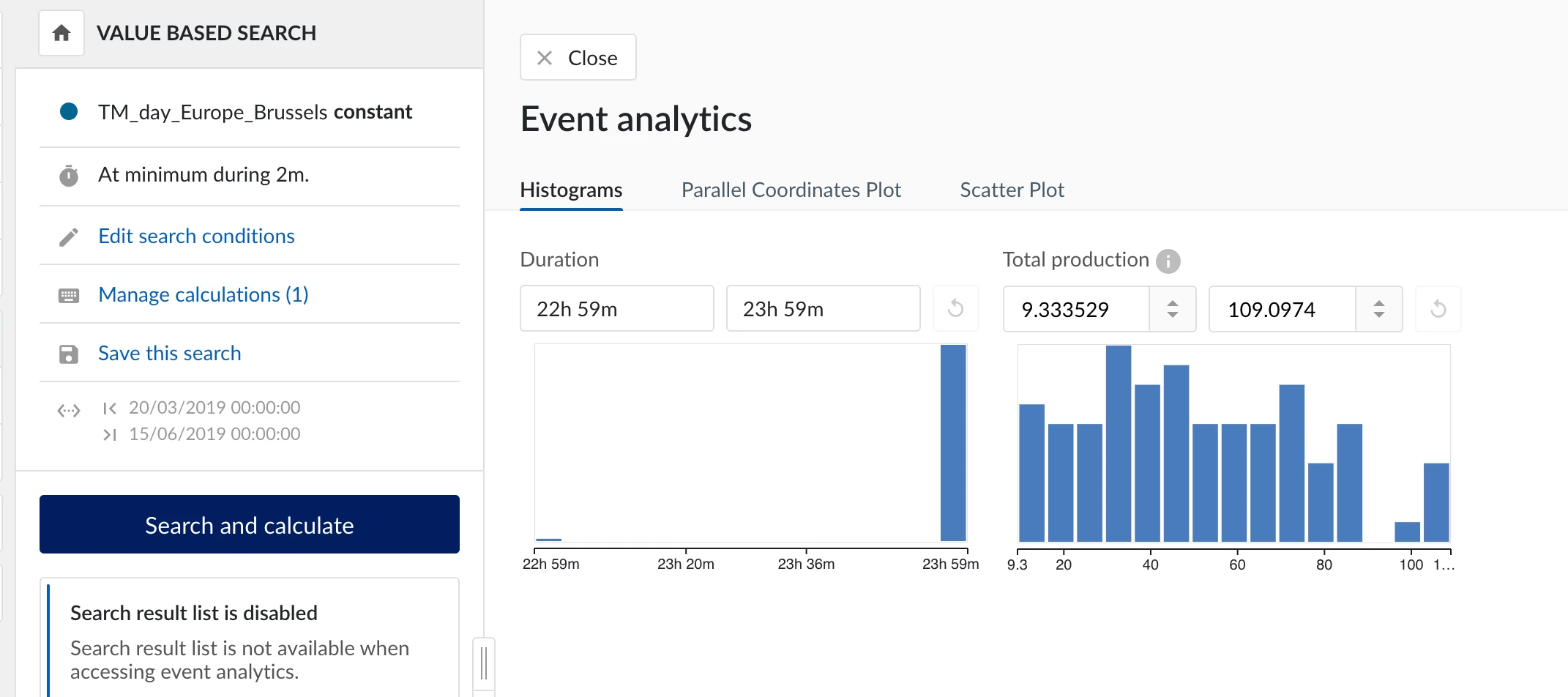
Task: Open Manage calculations (1)
Action: pos(204,294)
